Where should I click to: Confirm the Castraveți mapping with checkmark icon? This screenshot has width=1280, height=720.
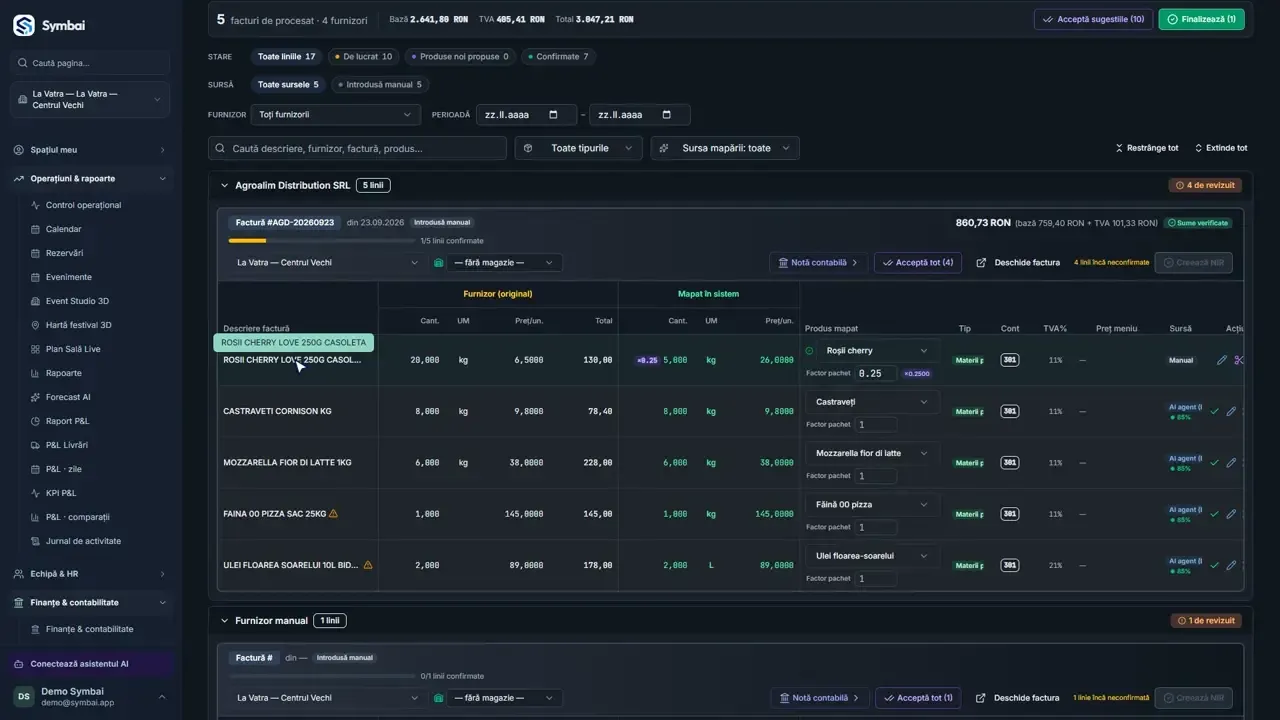coord(1215,411)
